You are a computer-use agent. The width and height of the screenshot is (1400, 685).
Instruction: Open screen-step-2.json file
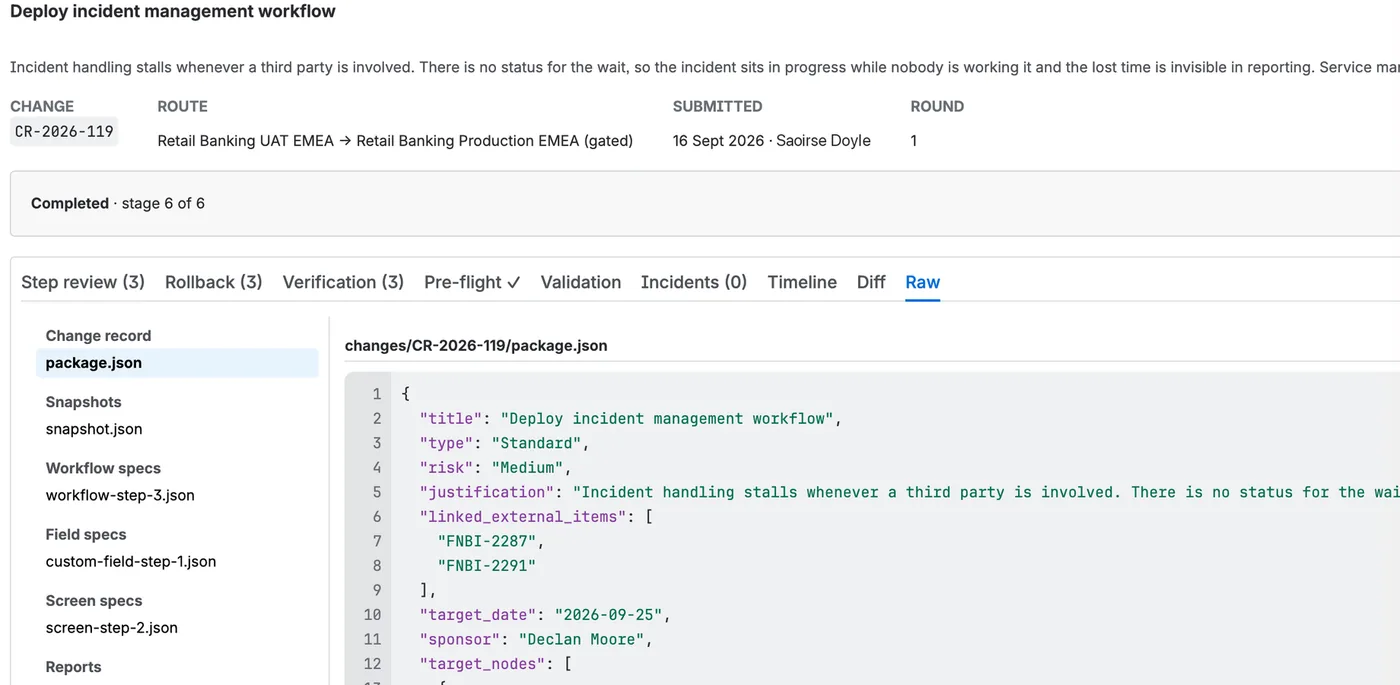click(x=112, y=628)
